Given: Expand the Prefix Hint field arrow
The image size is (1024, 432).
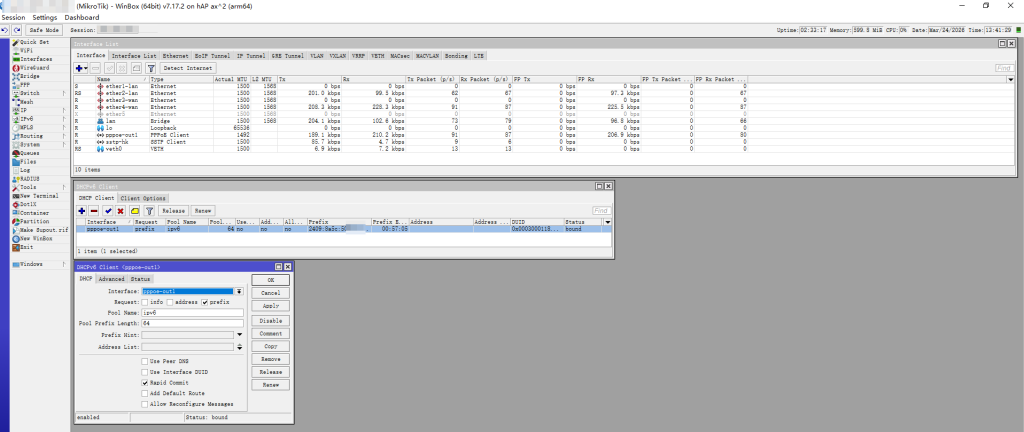Looking at the screenshot, I should point(240,335).
